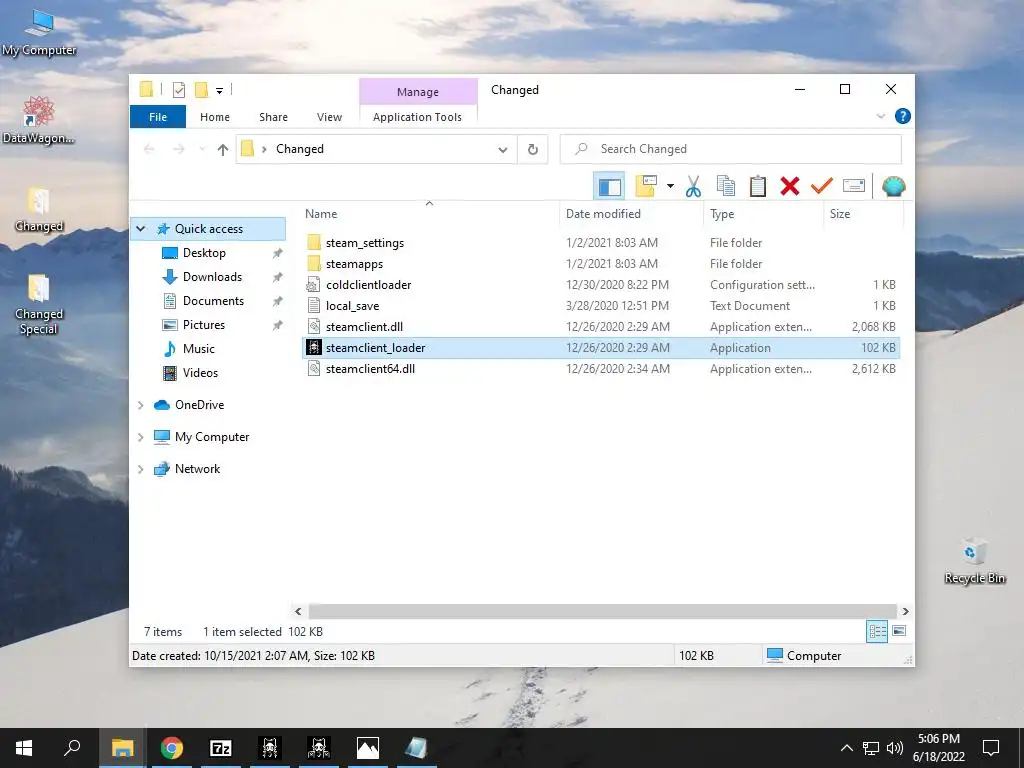Click the clipboard Paste icon
Image resolution: width=1024 pixels, height=768 pixels.
tap(758, 187)
